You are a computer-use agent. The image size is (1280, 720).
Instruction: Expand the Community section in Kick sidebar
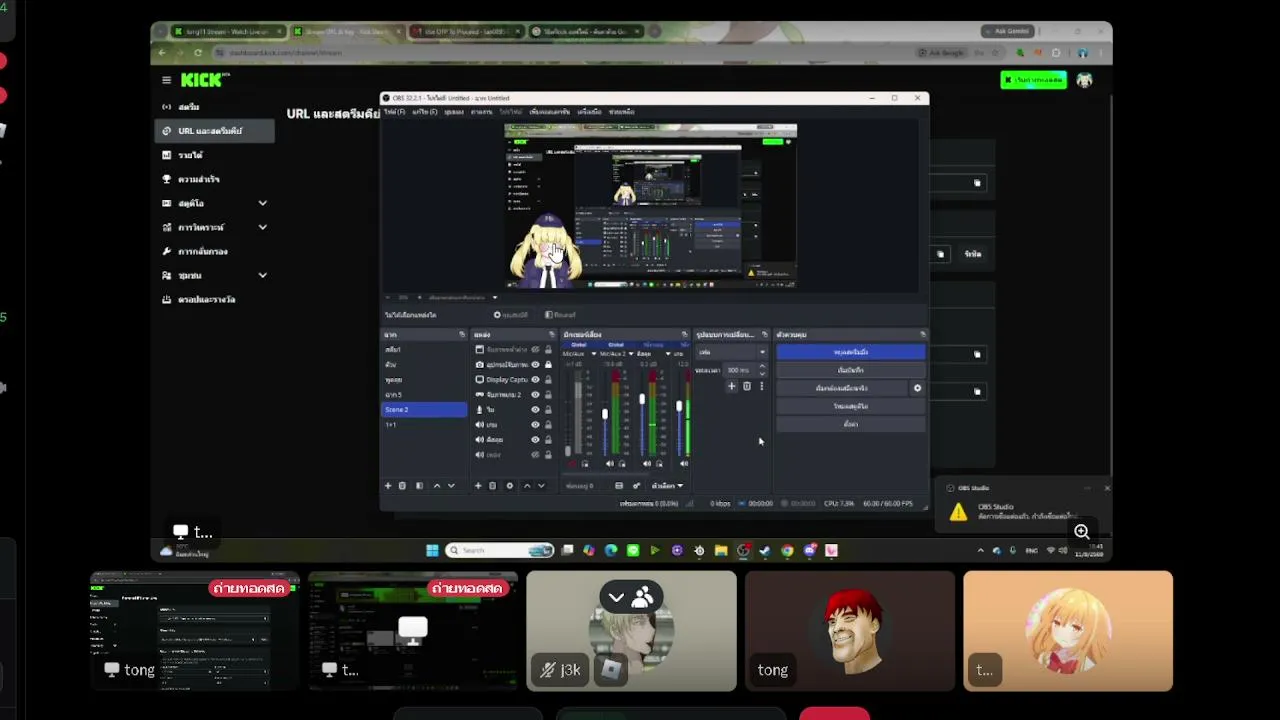tap(262, 275)
